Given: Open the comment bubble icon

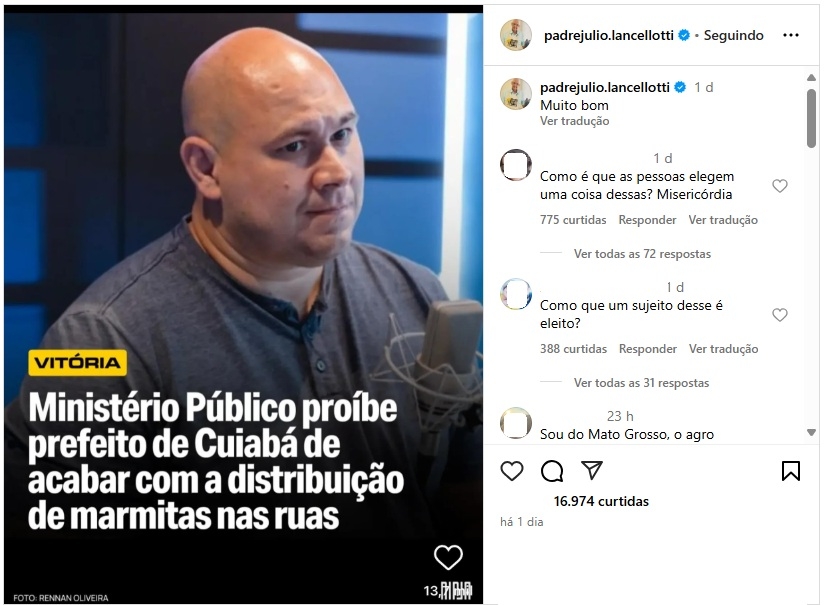Looking at the screenshot, I should click(x=552, y=471).
